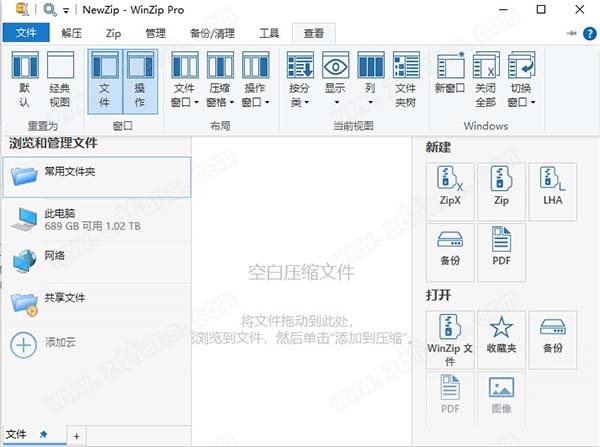Switch to the 管理 tab
This screenshot has height=447, width=600.
(x=155, y=33)
